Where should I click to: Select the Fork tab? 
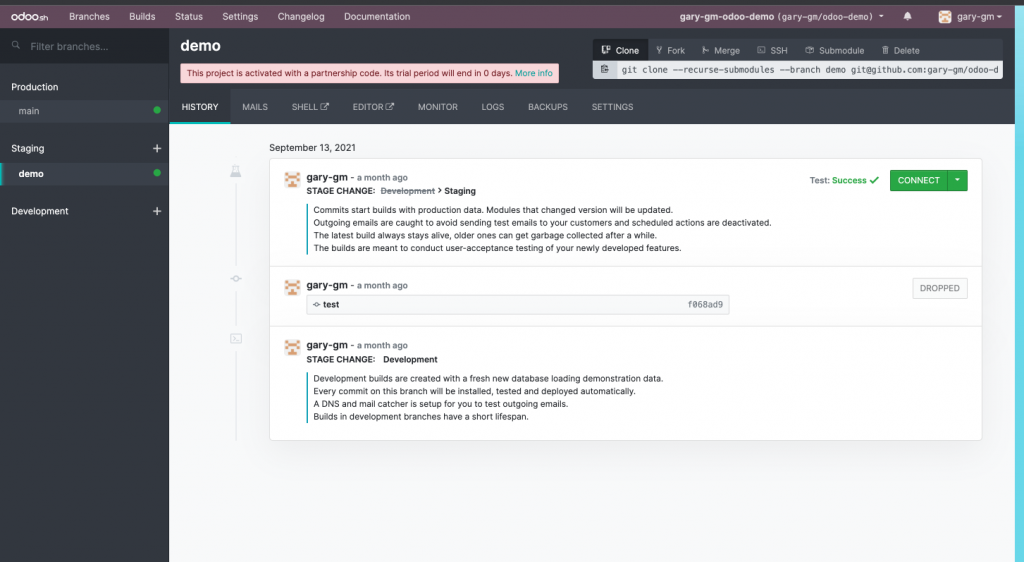pyautogui.click(x=671, y=50)
